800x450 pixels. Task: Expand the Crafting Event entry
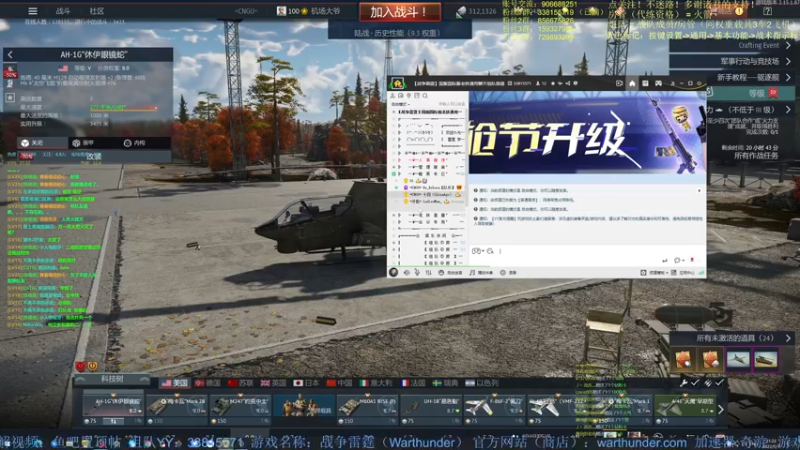click(x=733, y=45)
